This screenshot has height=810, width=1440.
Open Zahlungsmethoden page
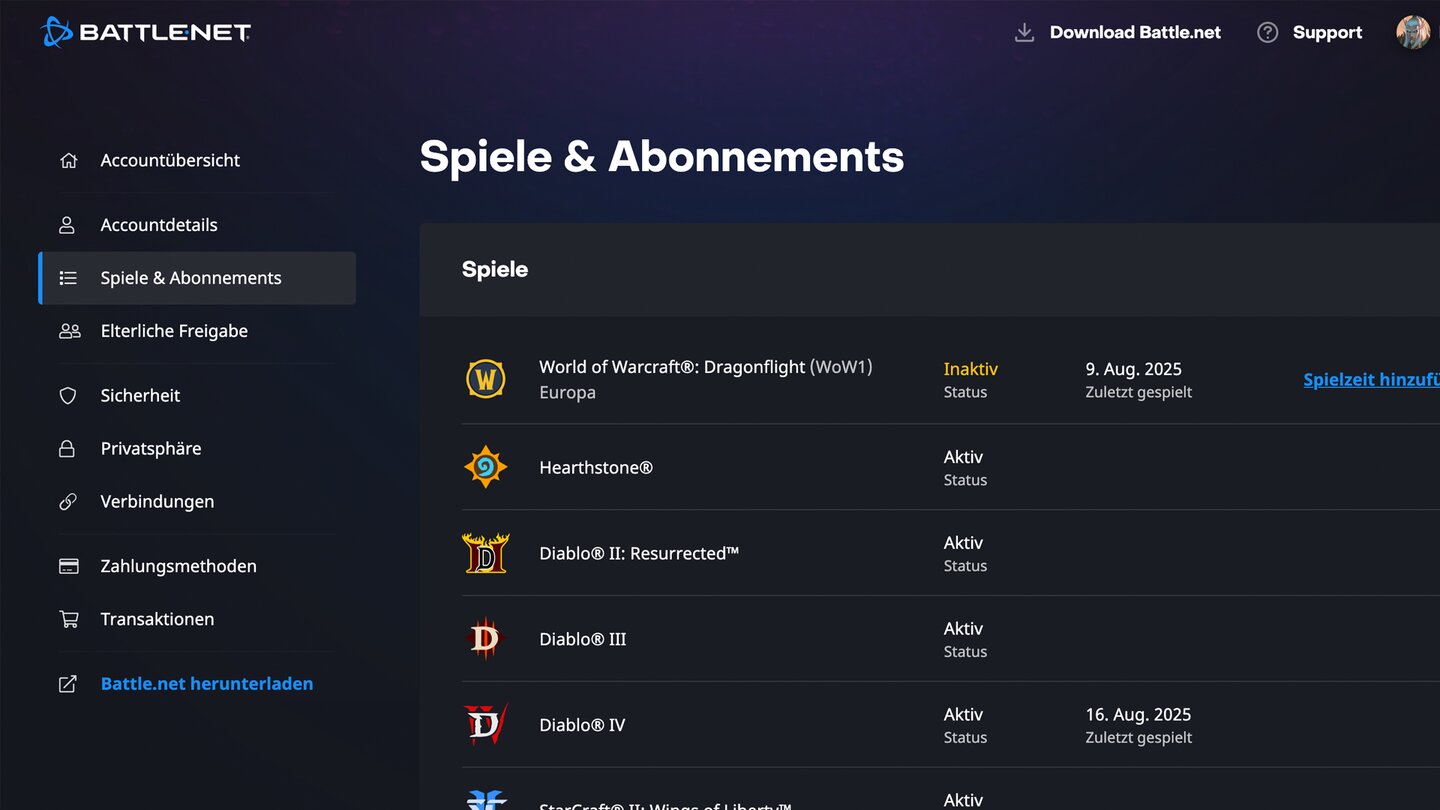tap(178, 566)
